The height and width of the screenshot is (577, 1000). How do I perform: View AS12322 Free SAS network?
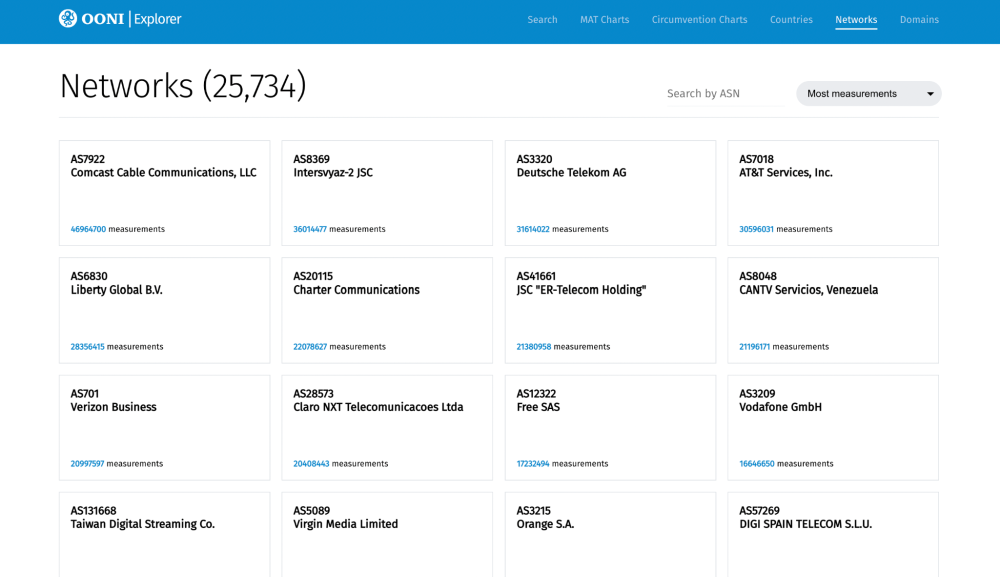click(610, 427)
